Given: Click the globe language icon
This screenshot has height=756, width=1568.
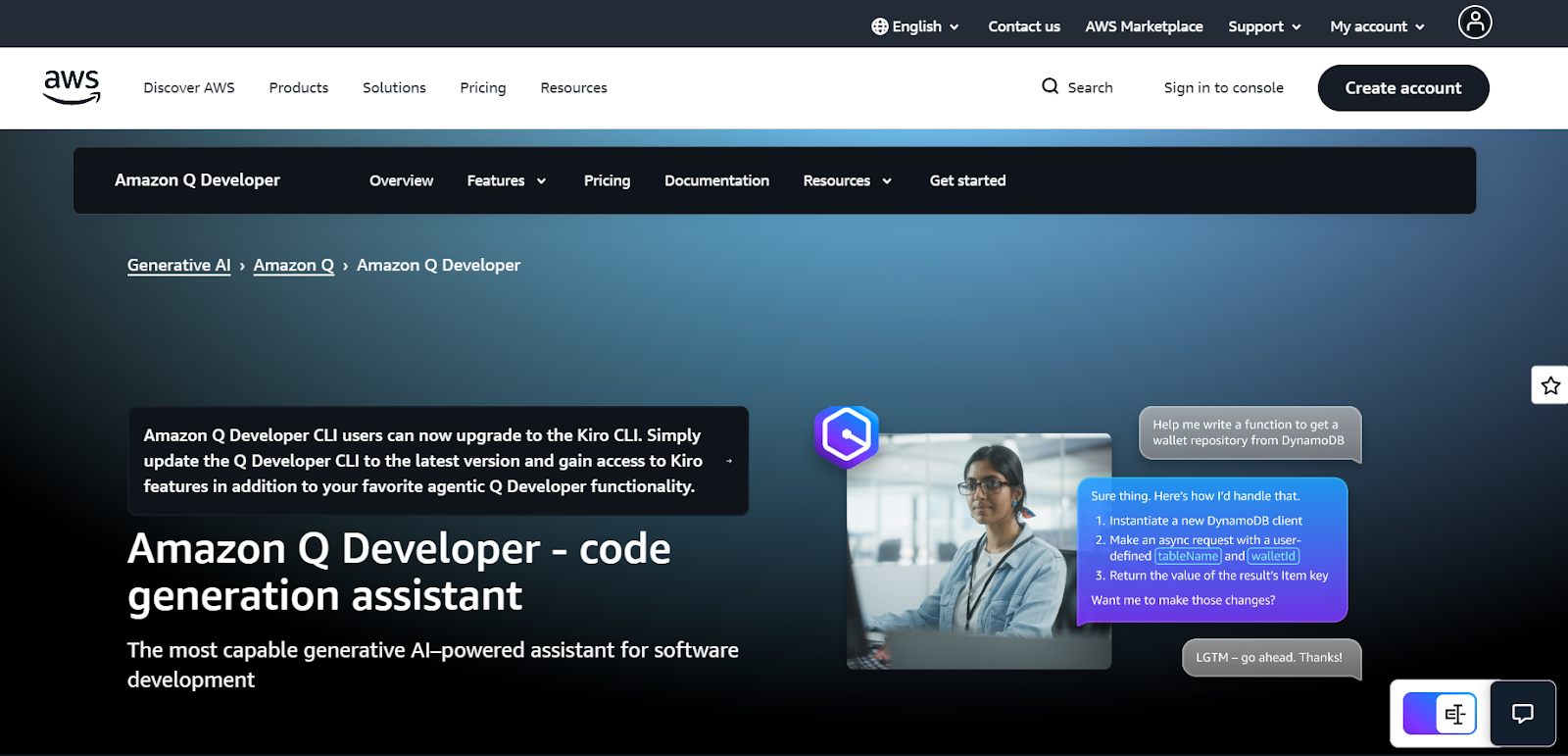Looking at the screenshot, I should [x=880, y=26].
